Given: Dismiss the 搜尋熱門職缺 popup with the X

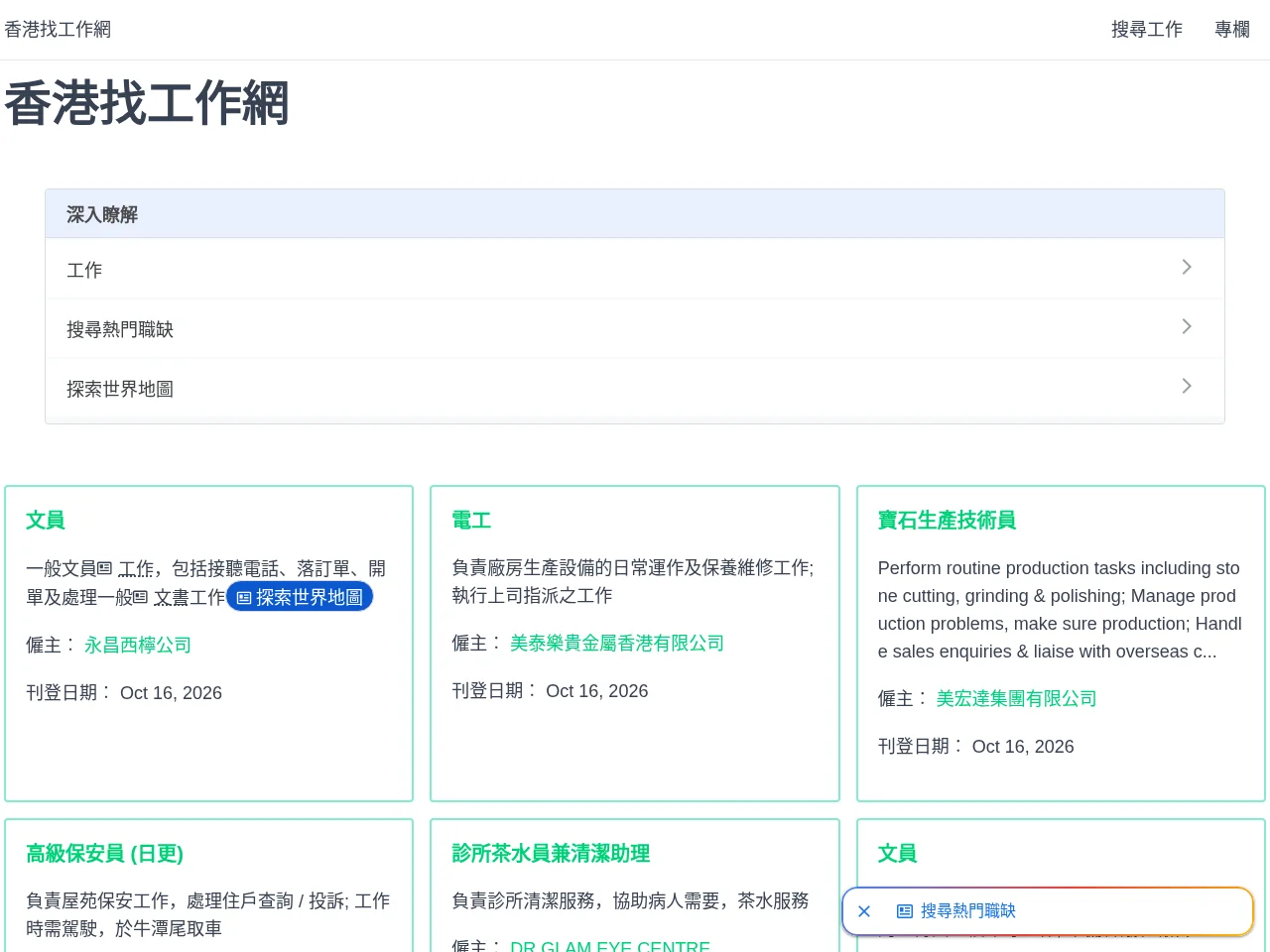Looking at the screenshot, I should (x=864, y=911).
